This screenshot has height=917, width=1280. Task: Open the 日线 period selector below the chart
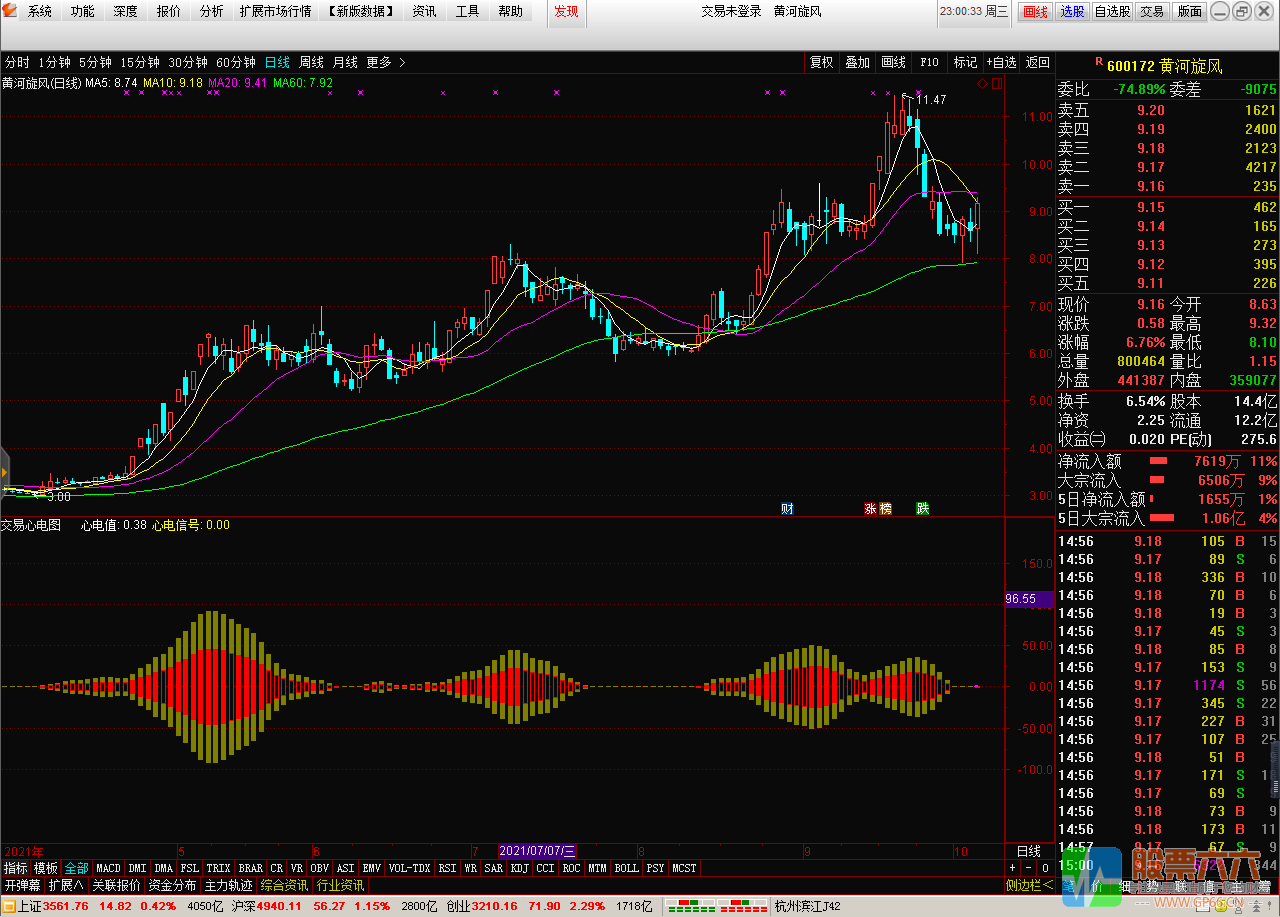point(1029,851)
